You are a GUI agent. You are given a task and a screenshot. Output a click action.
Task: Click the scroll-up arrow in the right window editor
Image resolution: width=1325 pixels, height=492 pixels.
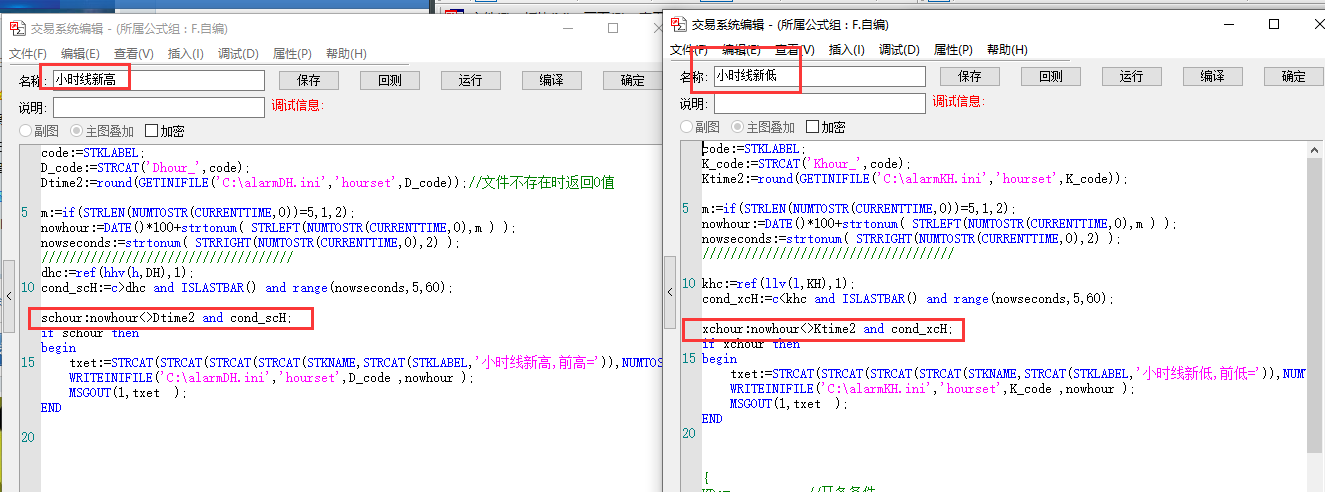coord(1315,149)
